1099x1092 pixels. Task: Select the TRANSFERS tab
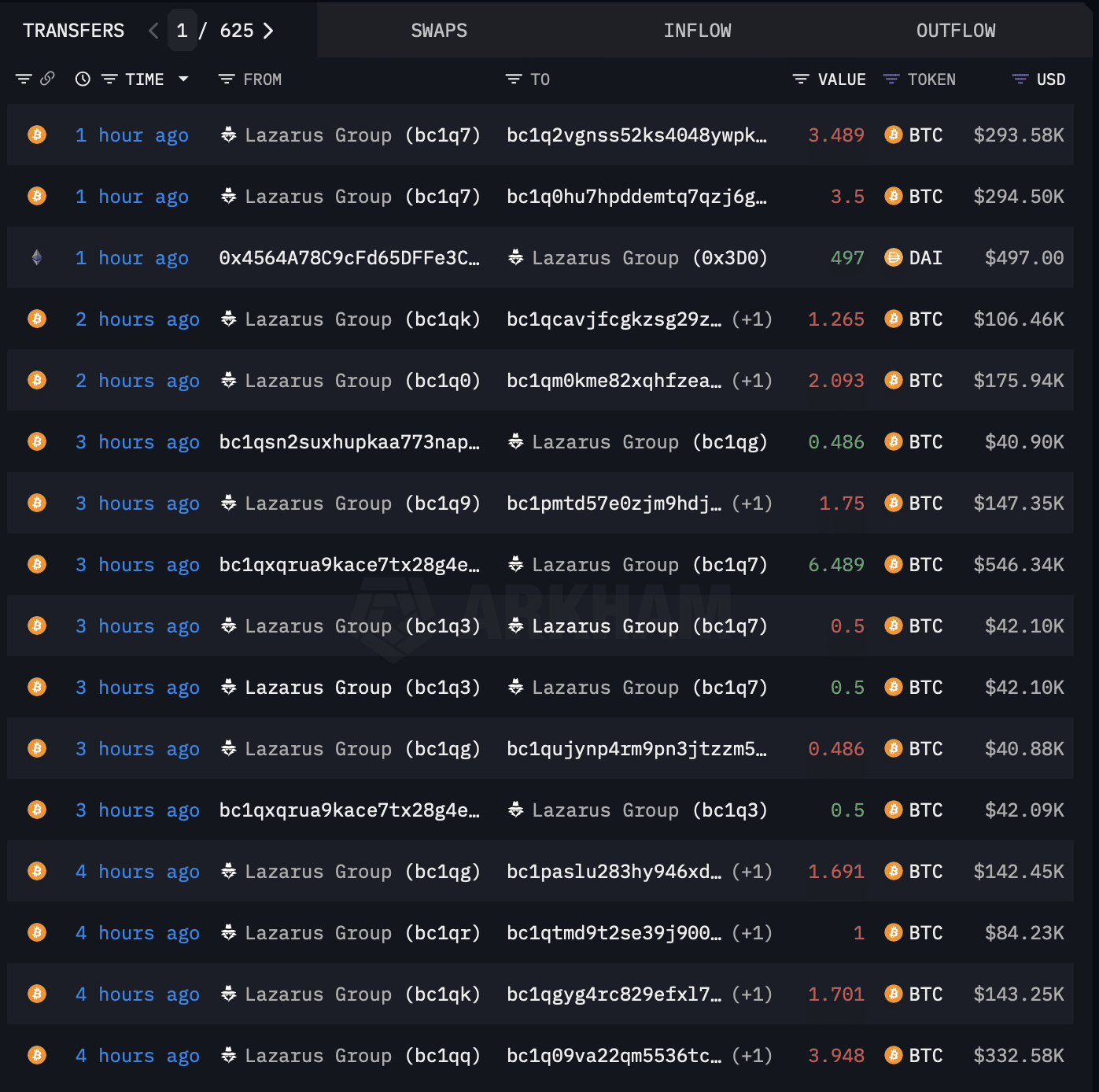(x=73, y=31)
